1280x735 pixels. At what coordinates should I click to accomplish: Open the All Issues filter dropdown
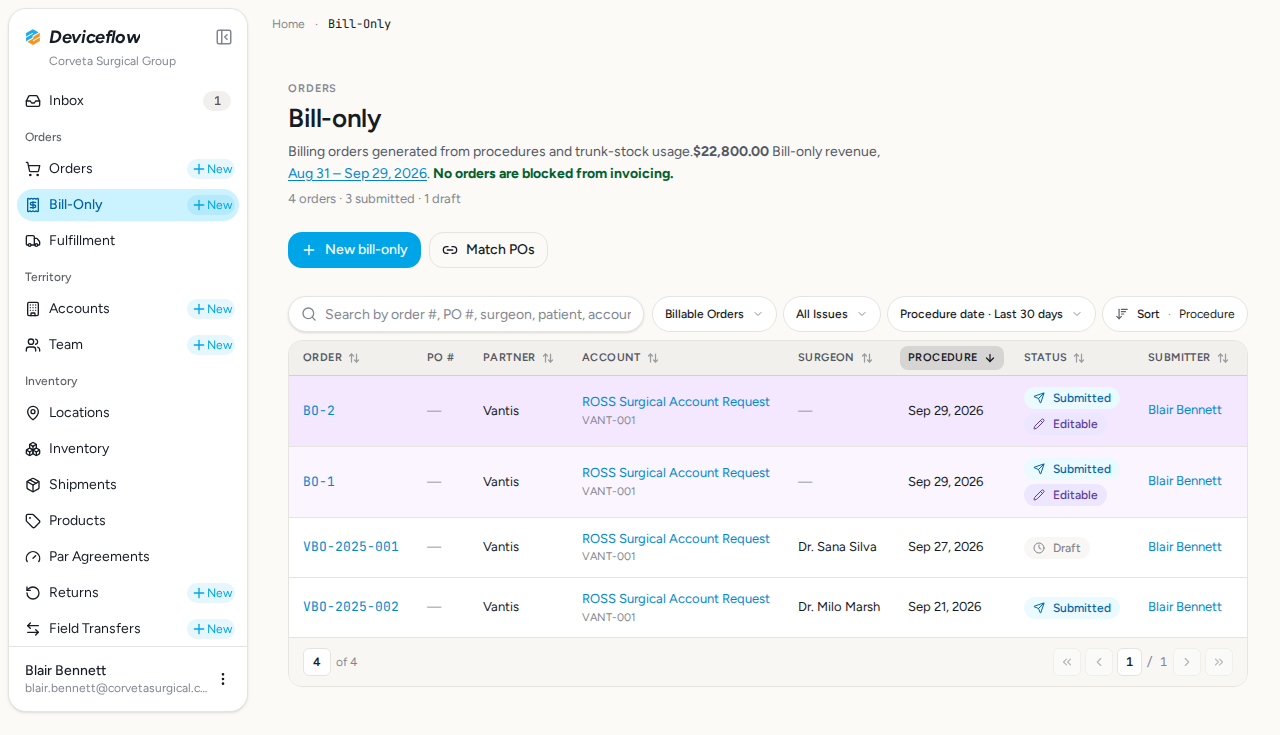831,314
